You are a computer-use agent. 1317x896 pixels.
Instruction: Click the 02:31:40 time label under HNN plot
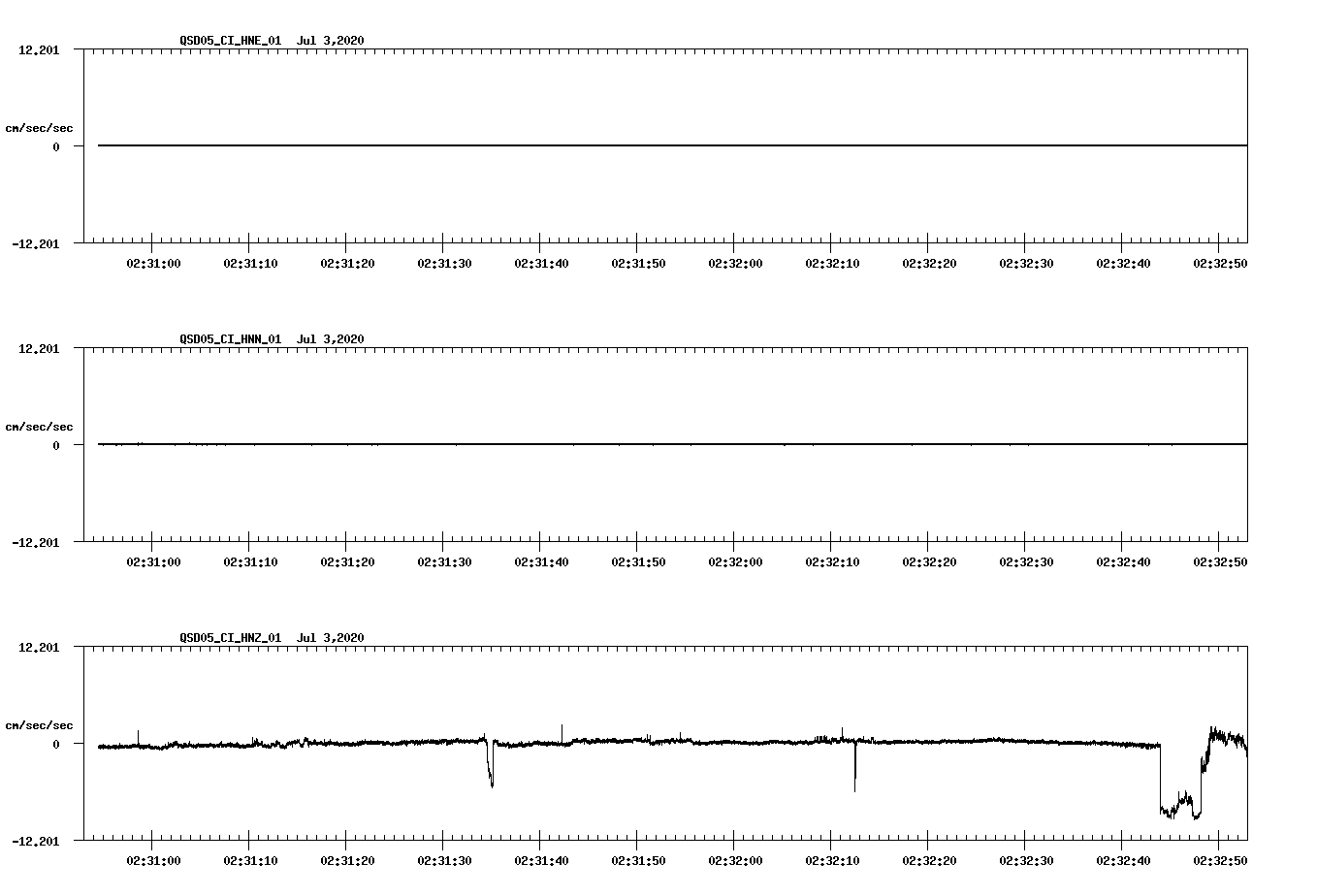pos(541,561)
